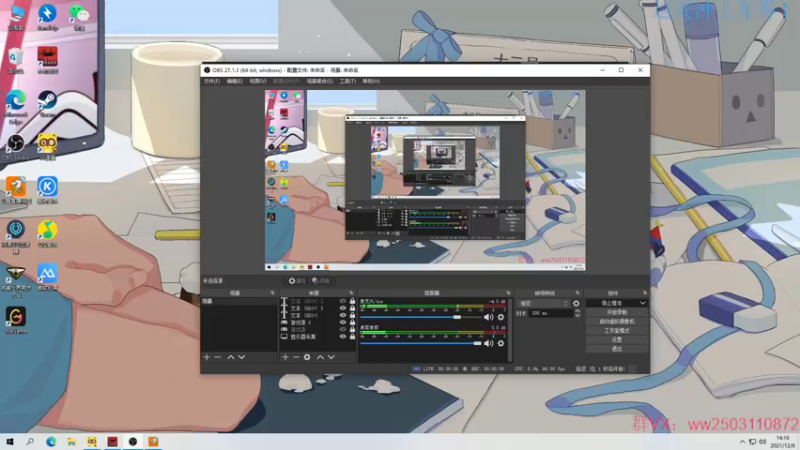
Task: Float the 控件 dock using its header icon
Action: click(645, 293)
